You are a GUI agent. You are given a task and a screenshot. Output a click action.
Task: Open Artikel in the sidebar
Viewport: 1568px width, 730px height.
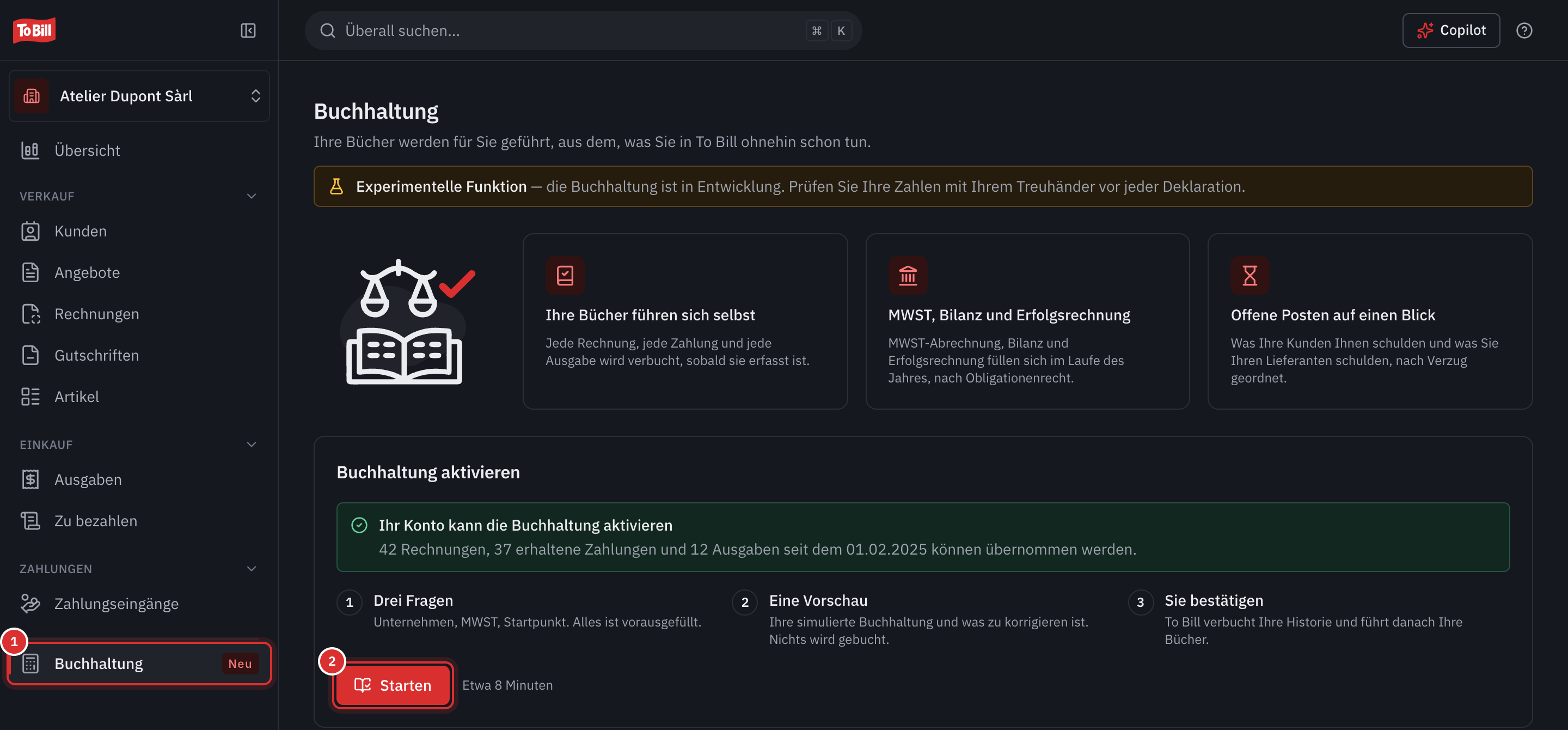coord(139,397)
